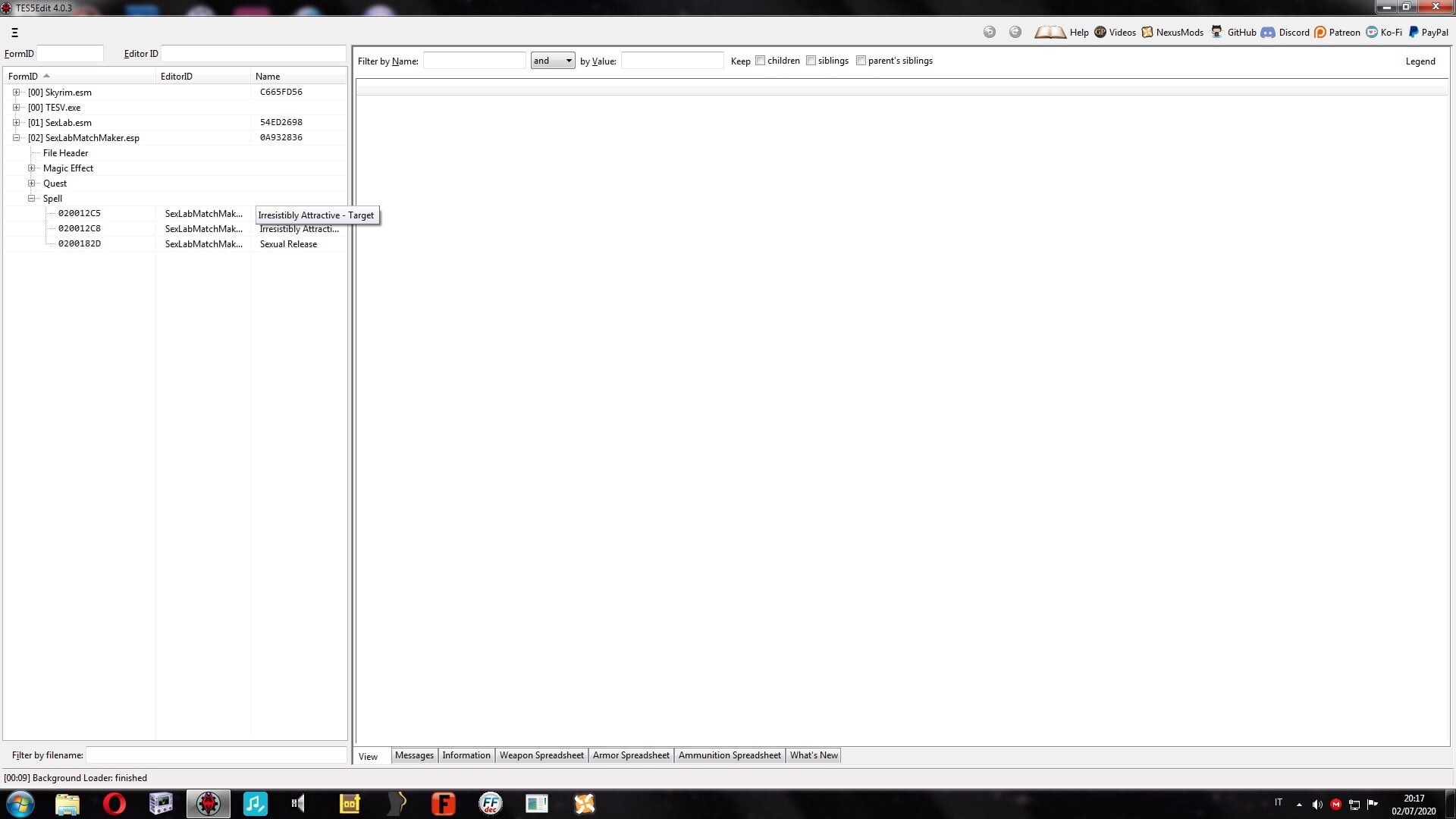Click the EditorID column header

tap(203, 76)
